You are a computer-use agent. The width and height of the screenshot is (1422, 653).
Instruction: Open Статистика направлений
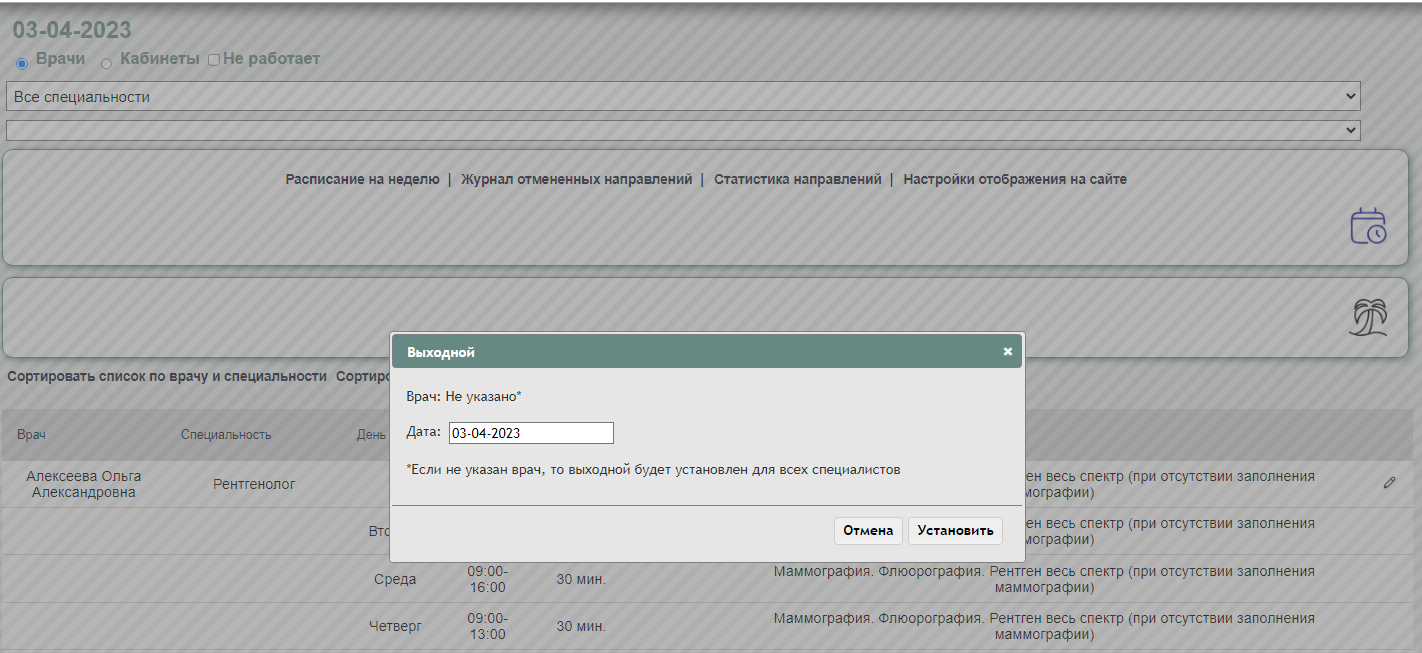[797, 180]
